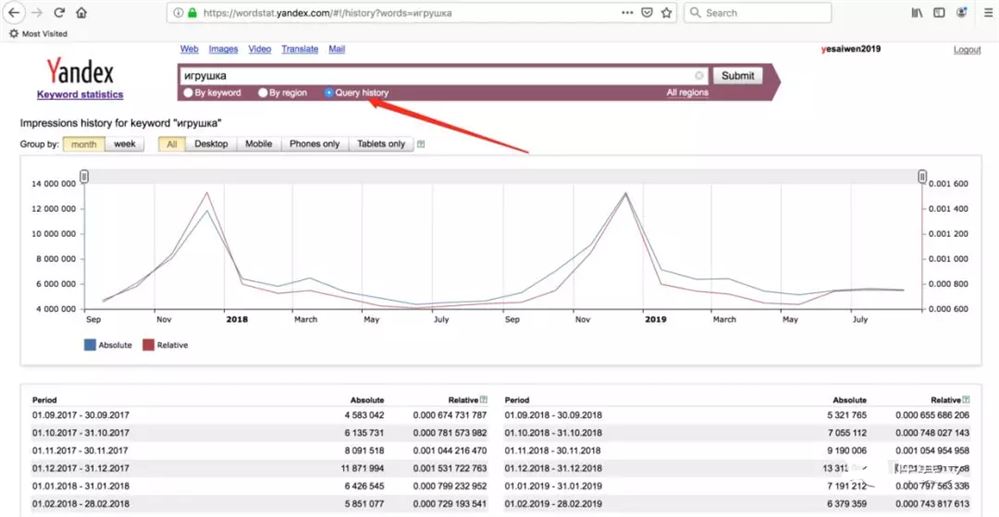
Task: Group chart by month
Action: pyautogui.click(x=83, y=144)
